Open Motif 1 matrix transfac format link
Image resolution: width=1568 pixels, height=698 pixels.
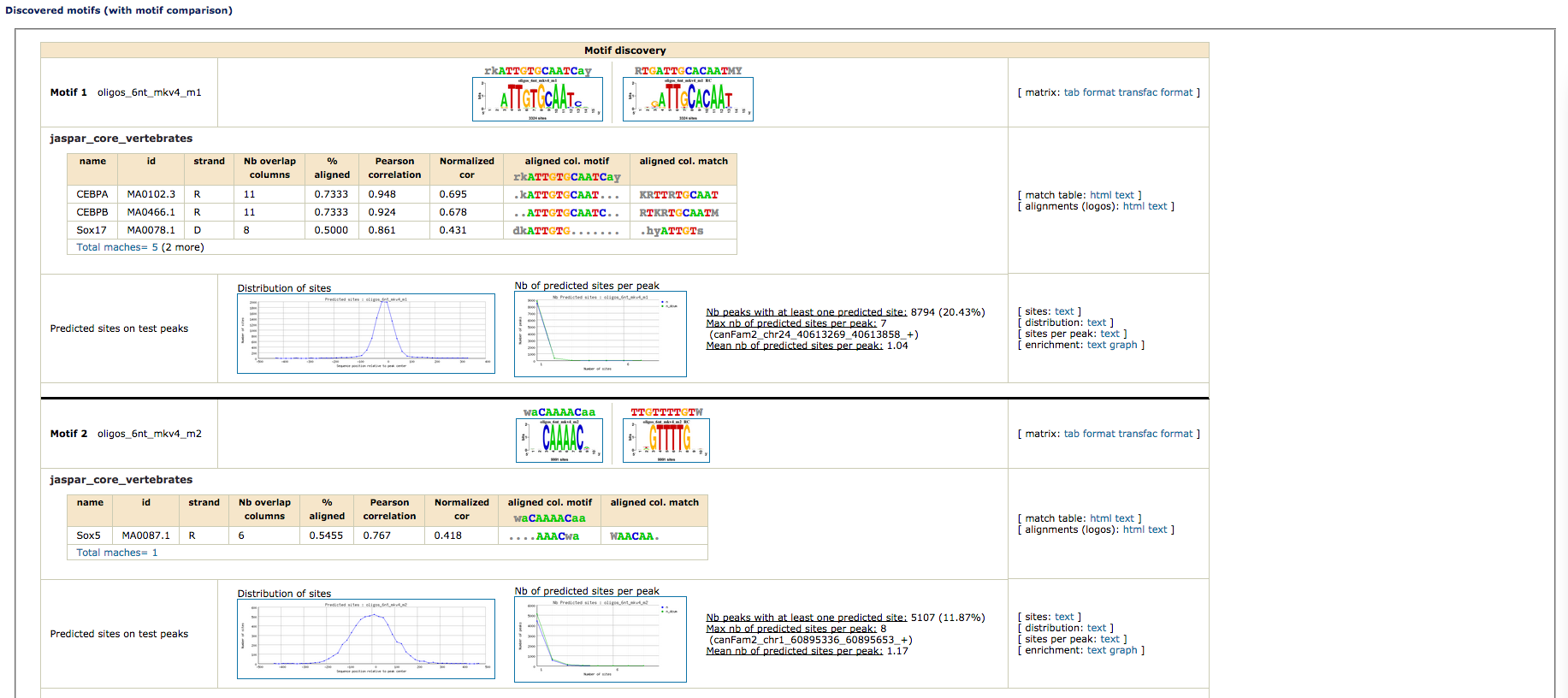click(1155, 92)
